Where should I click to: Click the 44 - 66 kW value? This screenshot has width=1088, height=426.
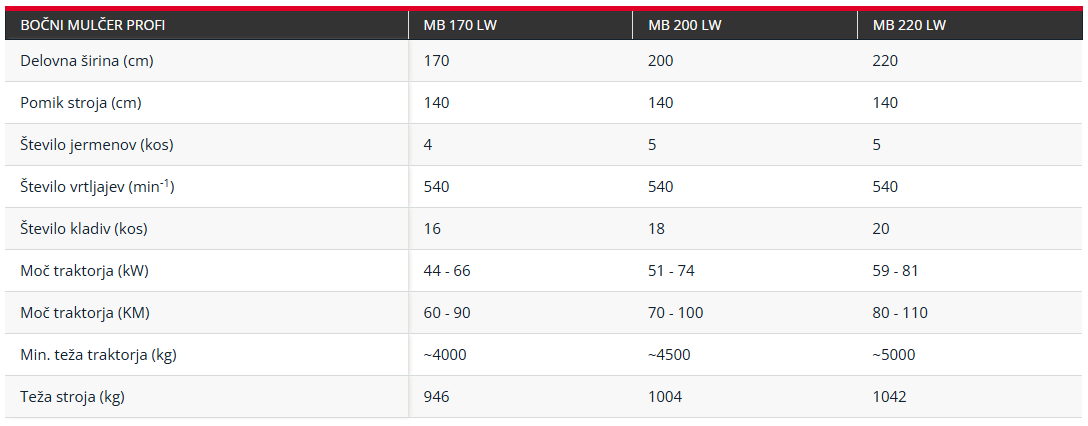pyautogui.click(x=447, y=271)
